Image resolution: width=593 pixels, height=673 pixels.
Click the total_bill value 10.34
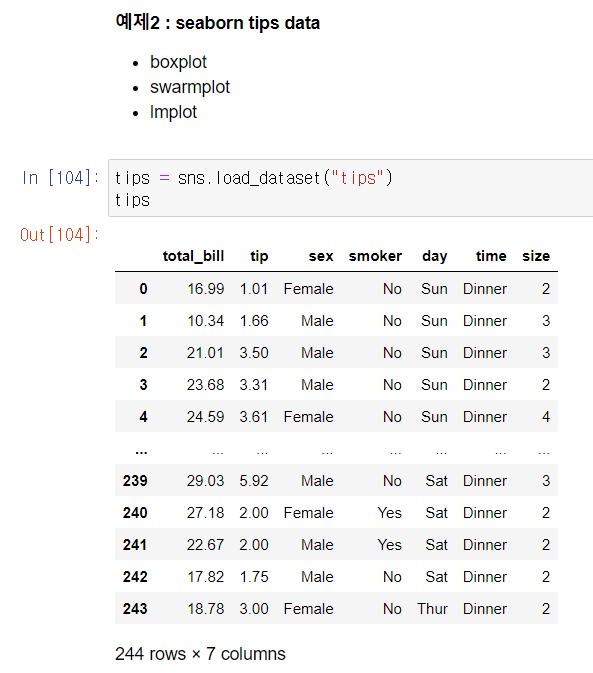pos(206,321)
